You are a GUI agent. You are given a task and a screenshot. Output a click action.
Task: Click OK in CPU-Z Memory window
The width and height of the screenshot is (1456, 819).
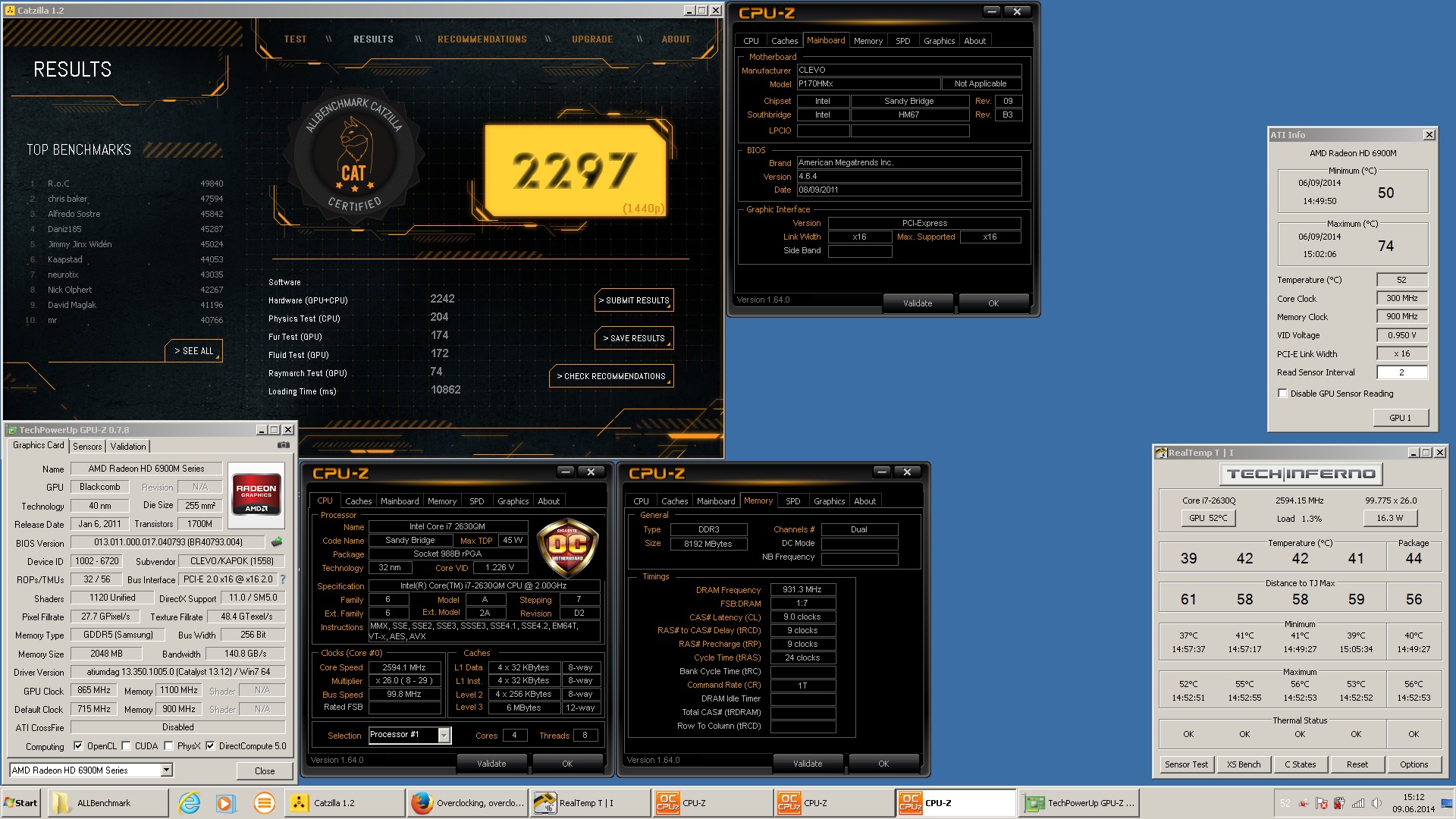click(883, 764)
